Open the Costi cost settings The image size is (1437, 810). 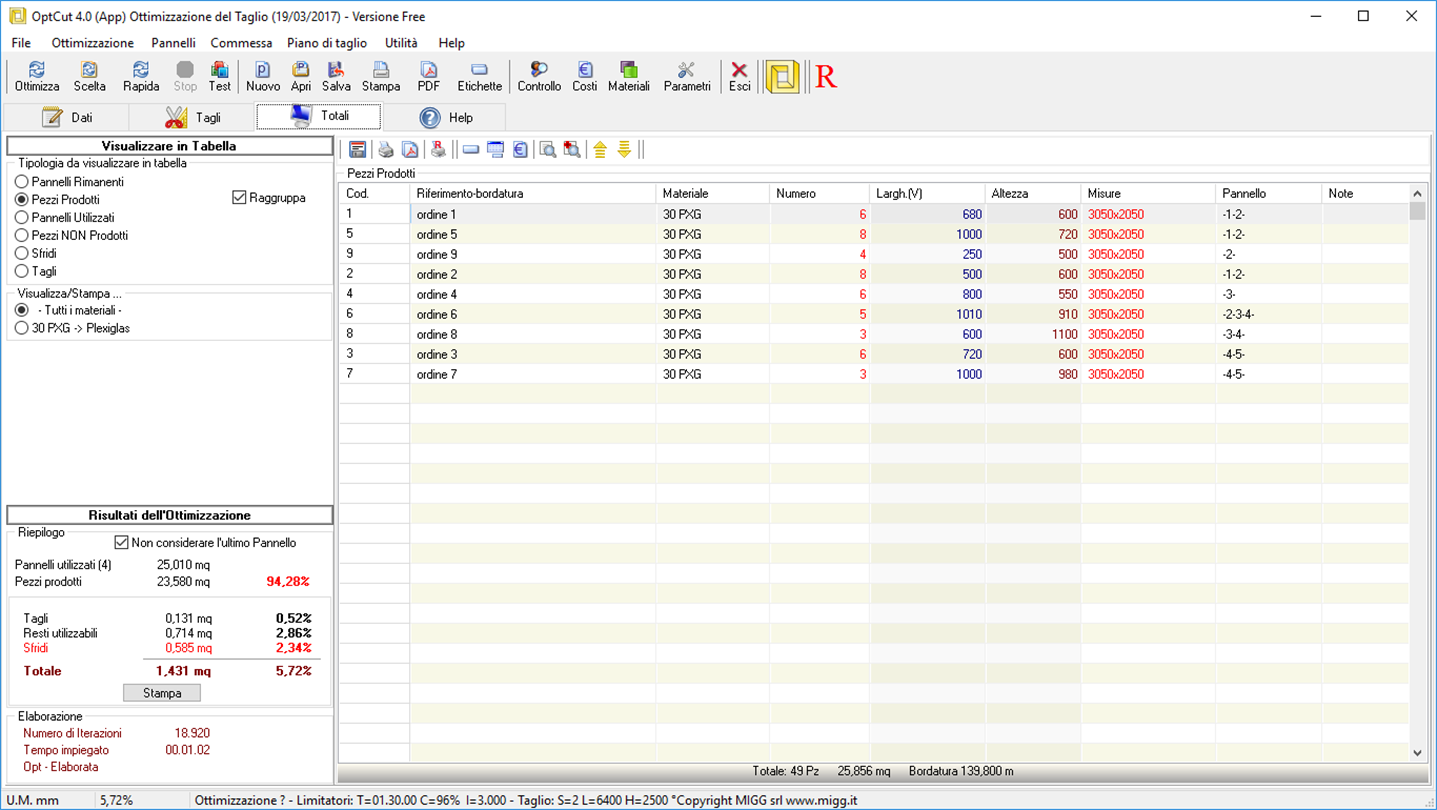584,76
